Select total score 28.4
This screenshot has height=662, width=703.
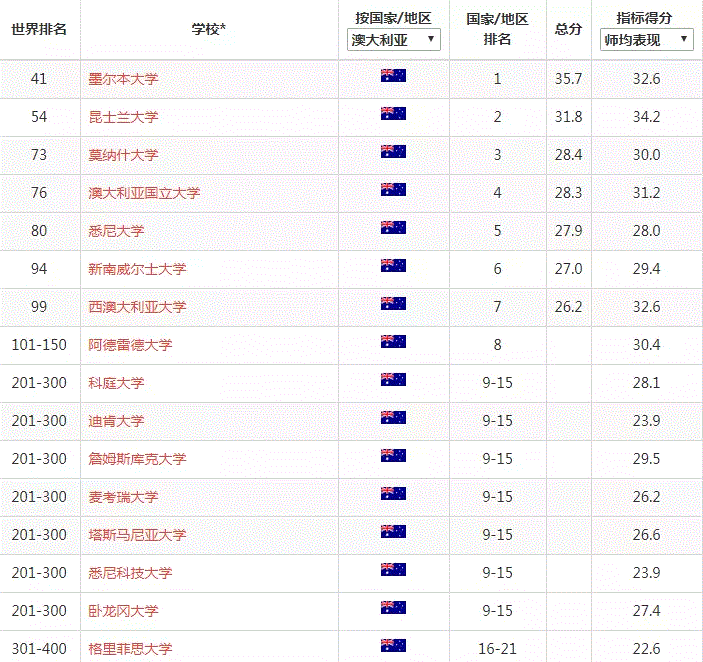click(x=568, y=155)
